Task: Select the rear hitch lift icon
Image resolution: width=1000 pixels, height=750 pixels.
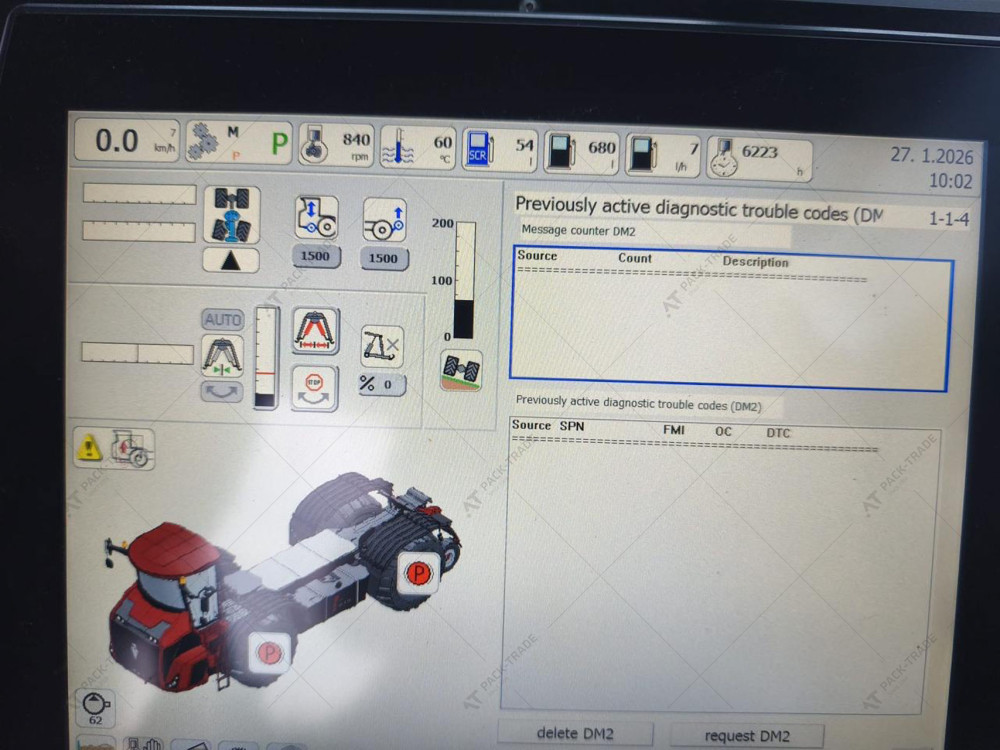Action: point(384,219)
